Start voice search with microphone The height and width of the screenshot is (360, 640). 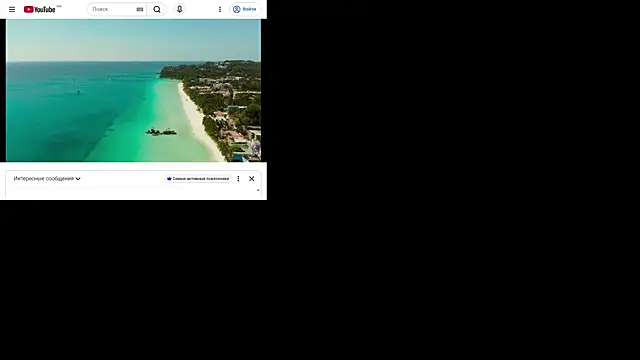[x=180, y=9]
